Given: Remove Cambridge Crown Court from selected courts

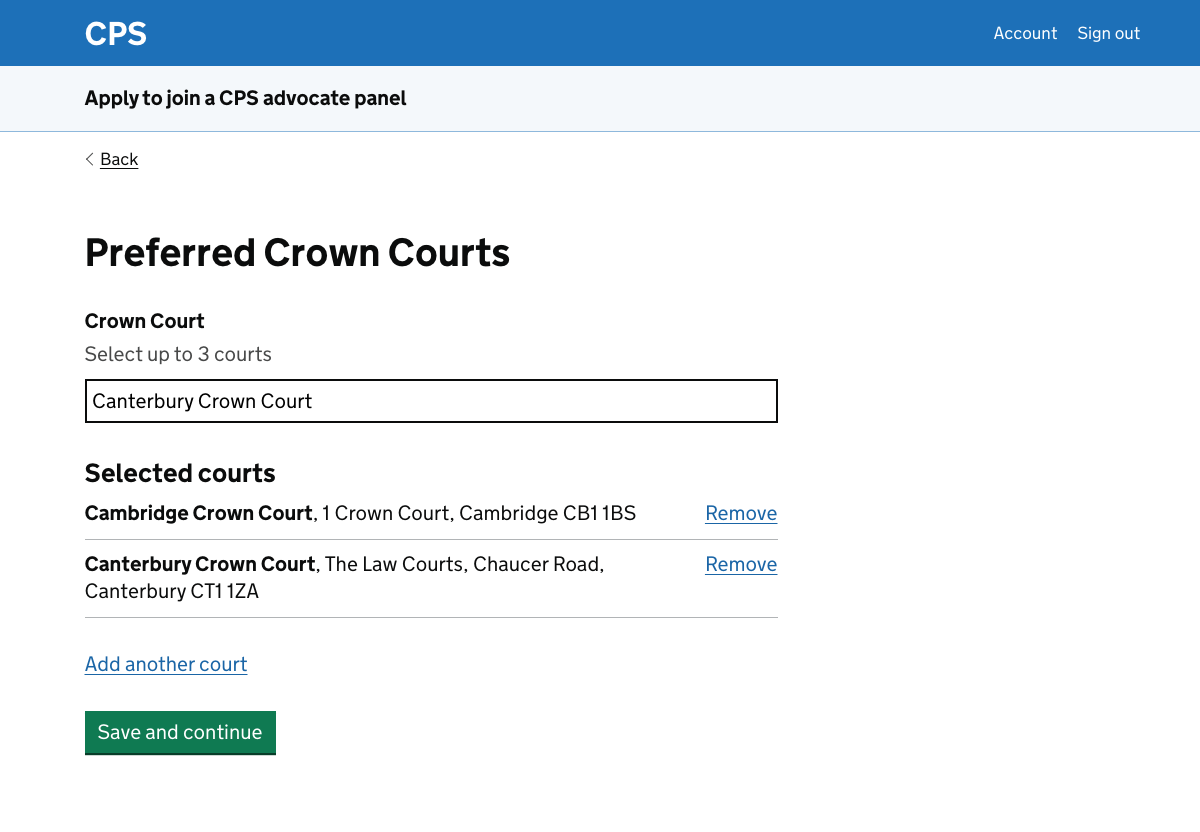Looking at the screenshot, I should click(741, 513).
